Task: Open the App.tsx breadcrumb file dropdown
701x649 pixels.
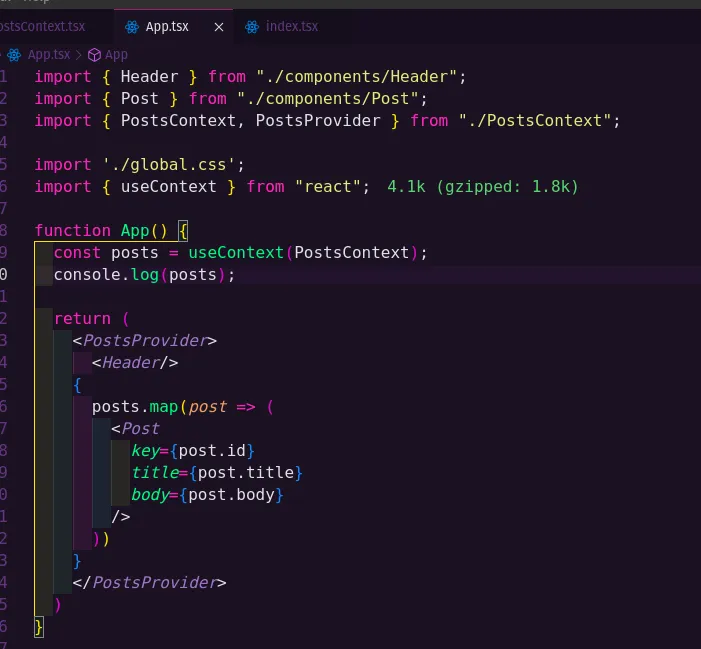Action: 48,55
